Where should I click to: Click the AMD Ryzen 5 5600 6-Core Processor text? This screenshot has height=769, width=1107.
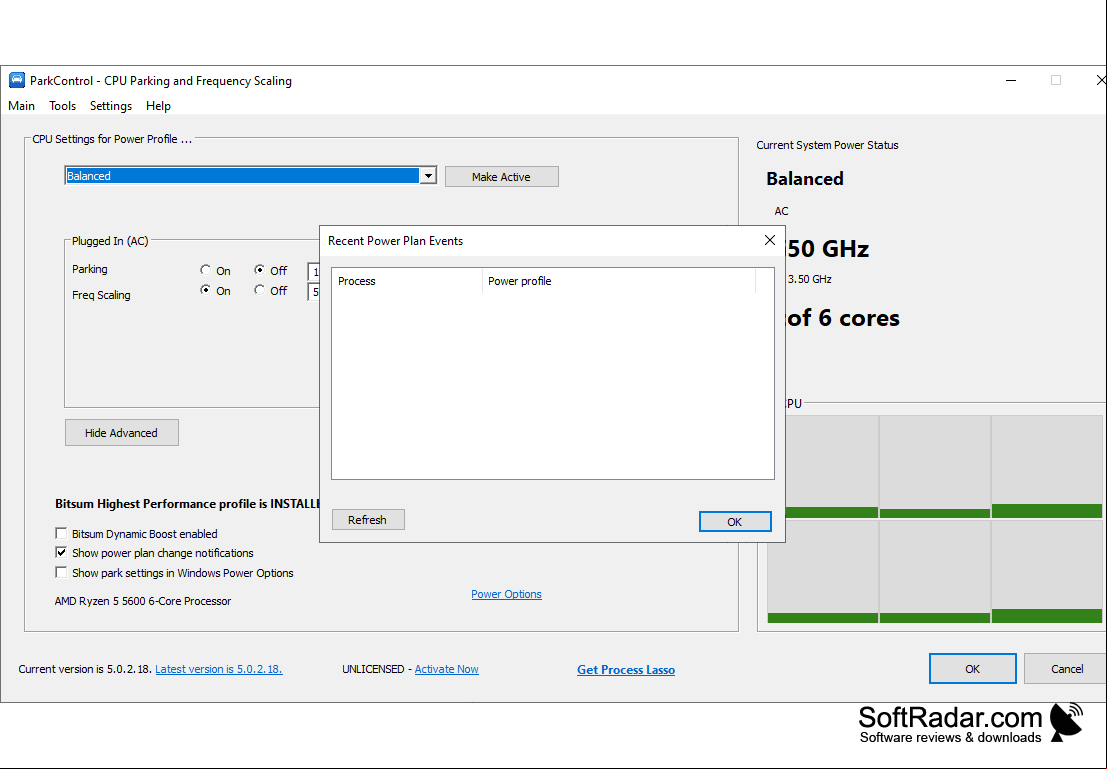click(x=143, y=601)
